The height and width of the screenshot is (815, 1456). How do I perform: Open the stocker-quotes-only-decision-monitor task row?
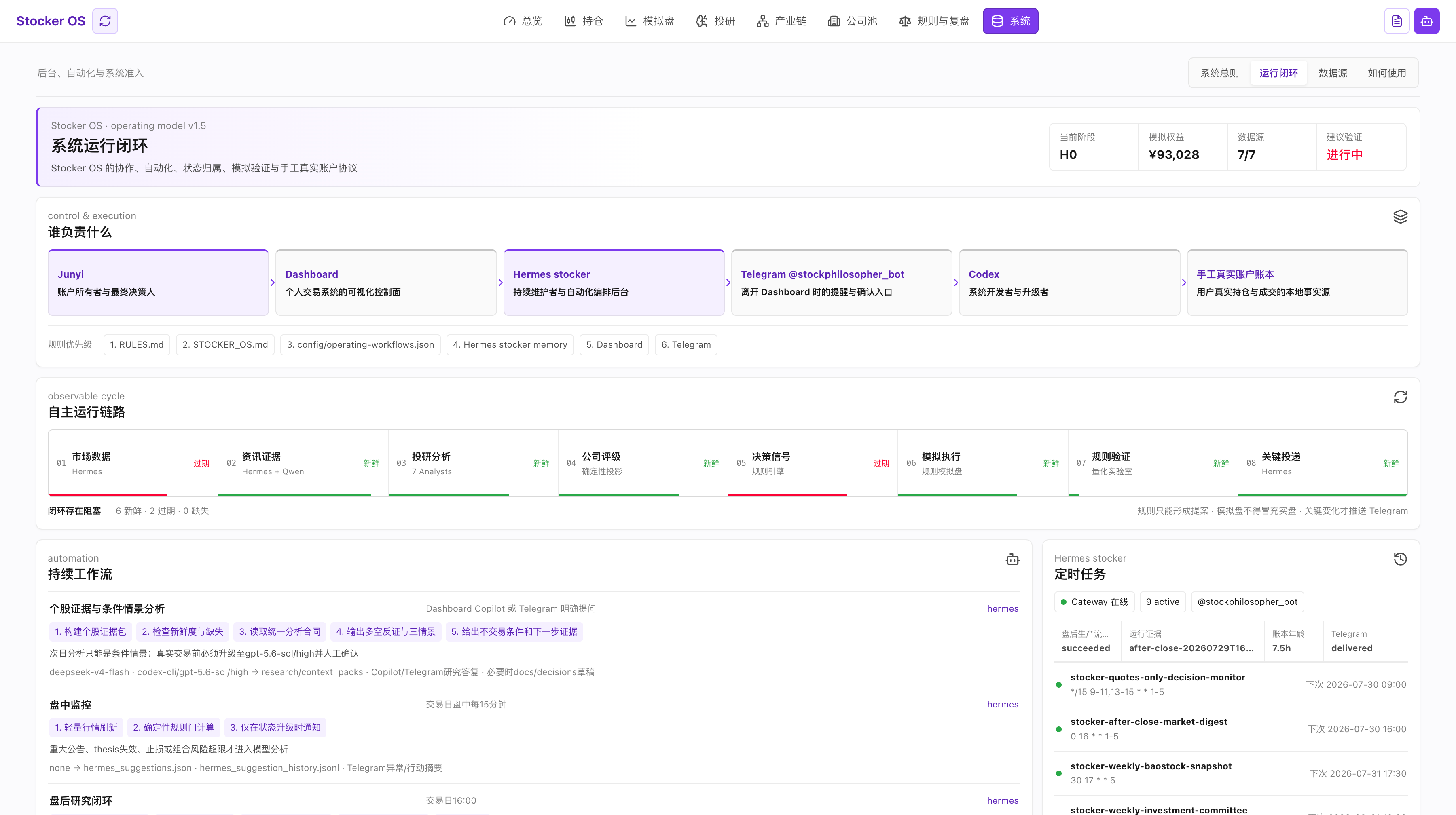coord(1231,684)
